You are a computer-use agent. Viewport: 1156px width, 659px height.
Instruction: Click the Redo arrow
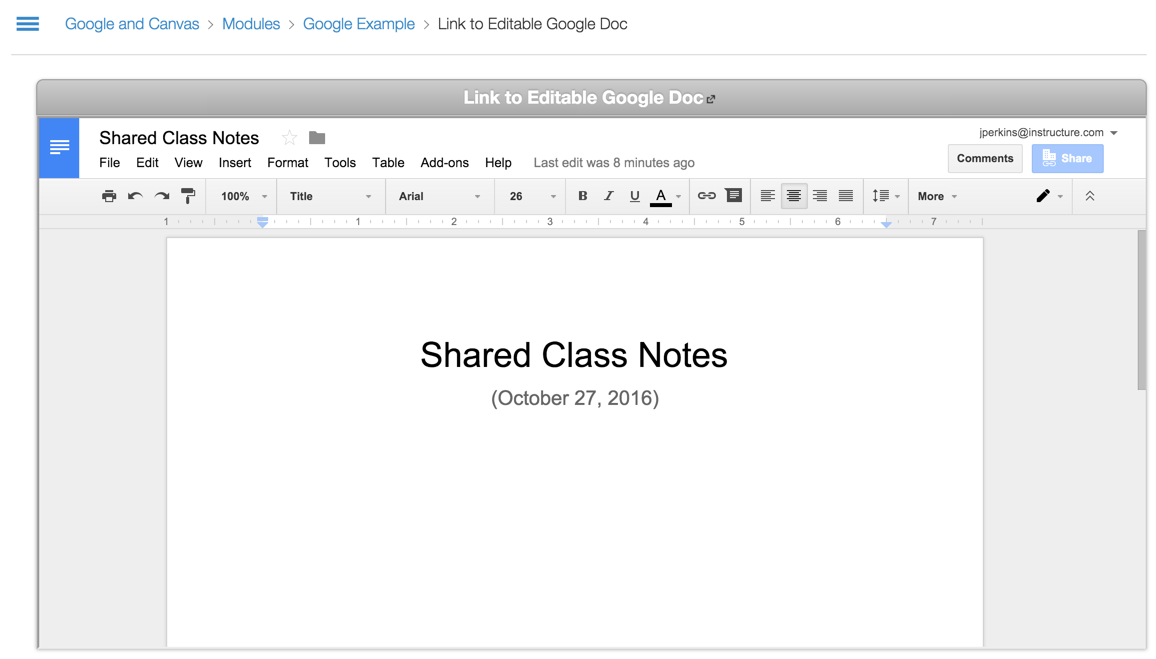point(161,196)
